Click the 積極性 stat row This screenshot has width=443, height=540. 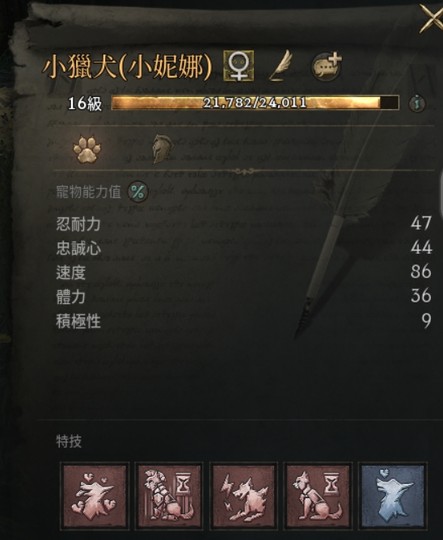(244, 321)
